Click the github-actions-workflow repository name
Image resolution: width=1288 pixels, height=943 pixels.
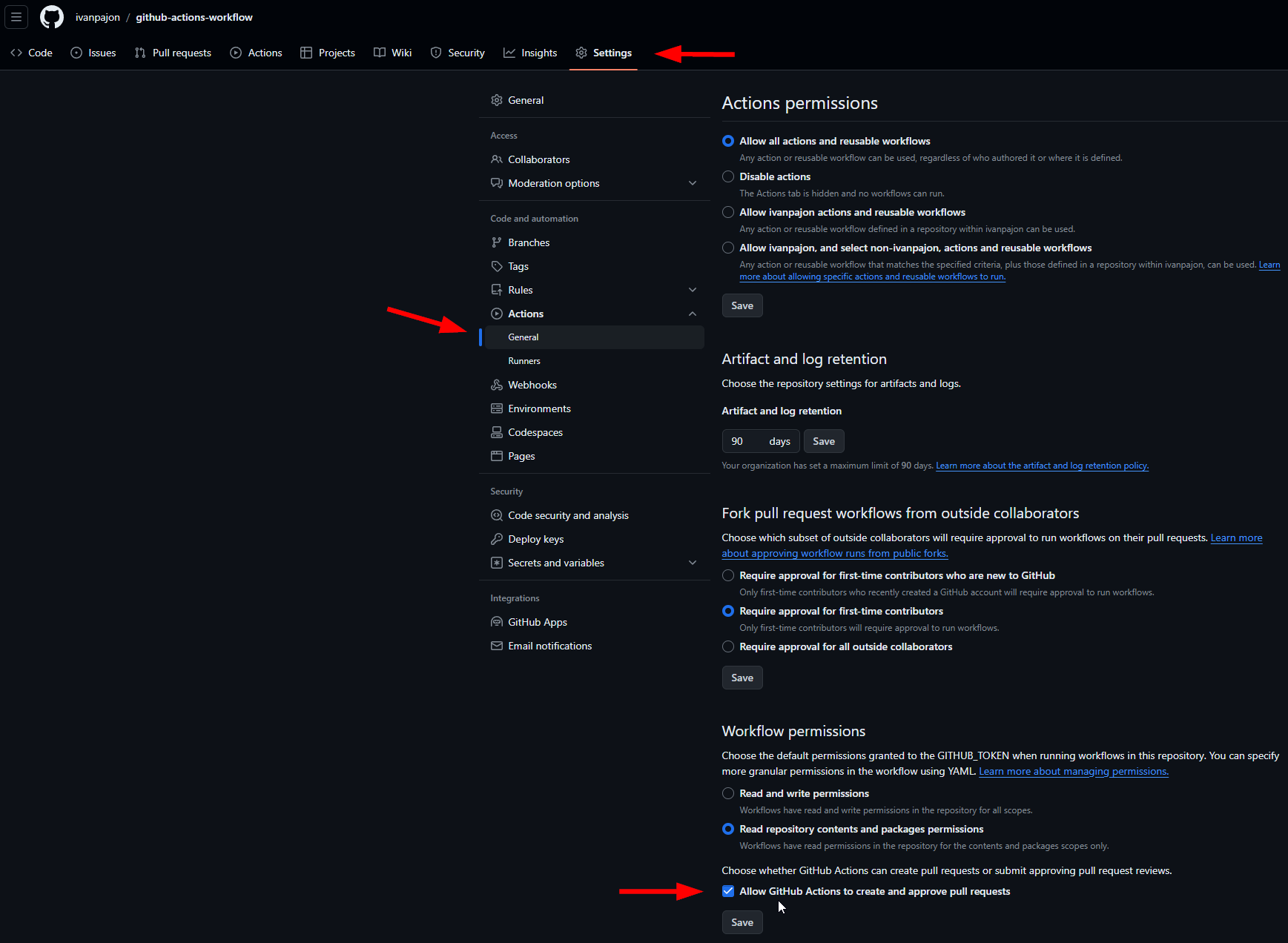pos(194,17)
